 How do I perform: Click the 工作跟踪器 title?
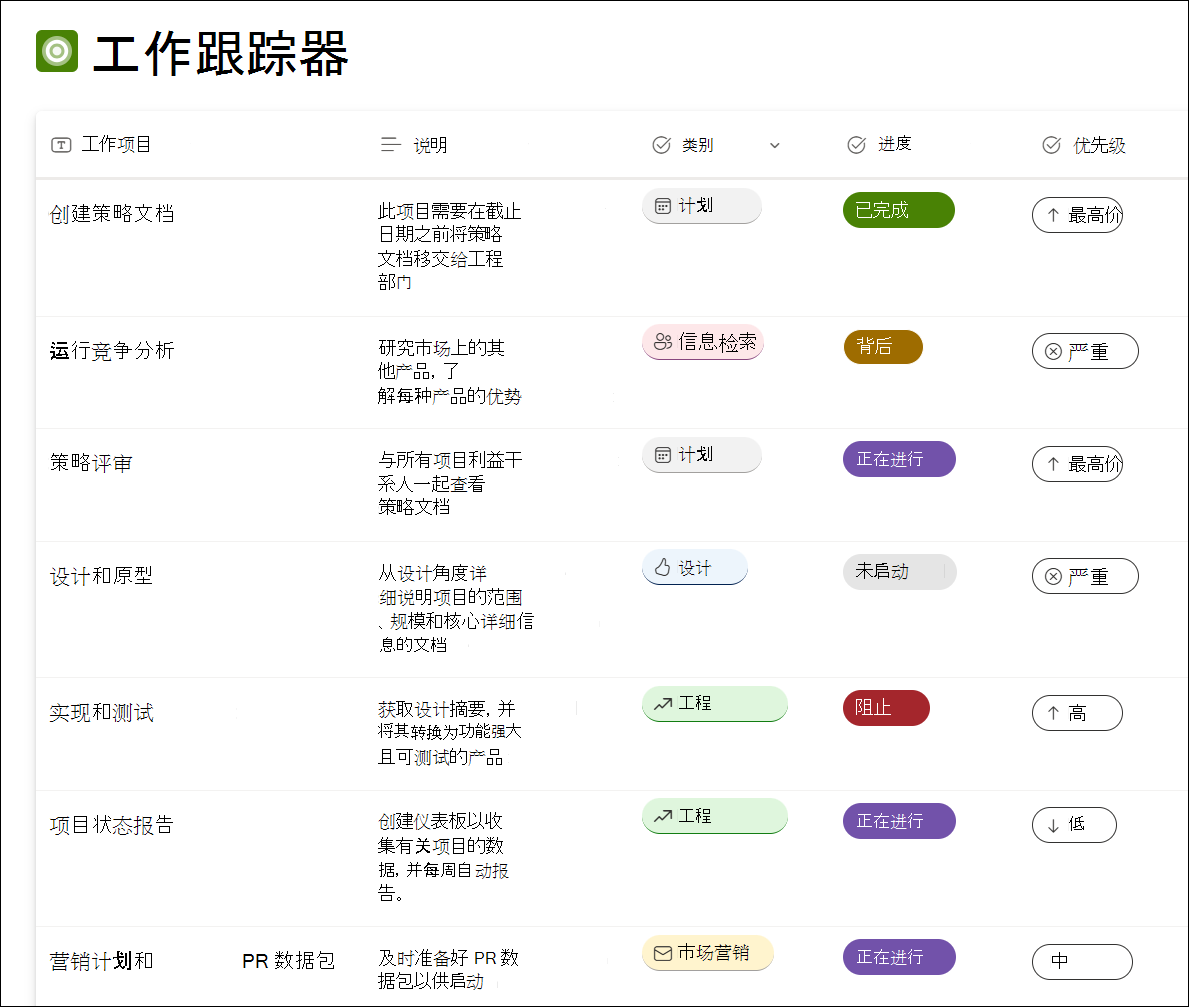pyautogui.click(x=220, y=54)
